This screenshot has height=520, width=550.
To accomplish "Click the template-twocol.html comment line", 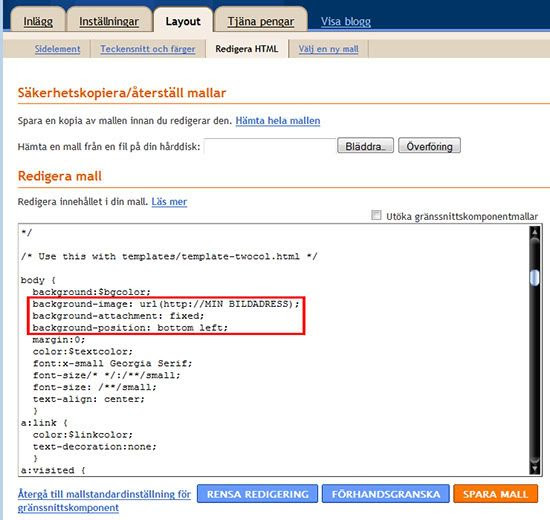I will tap(169, 256).
